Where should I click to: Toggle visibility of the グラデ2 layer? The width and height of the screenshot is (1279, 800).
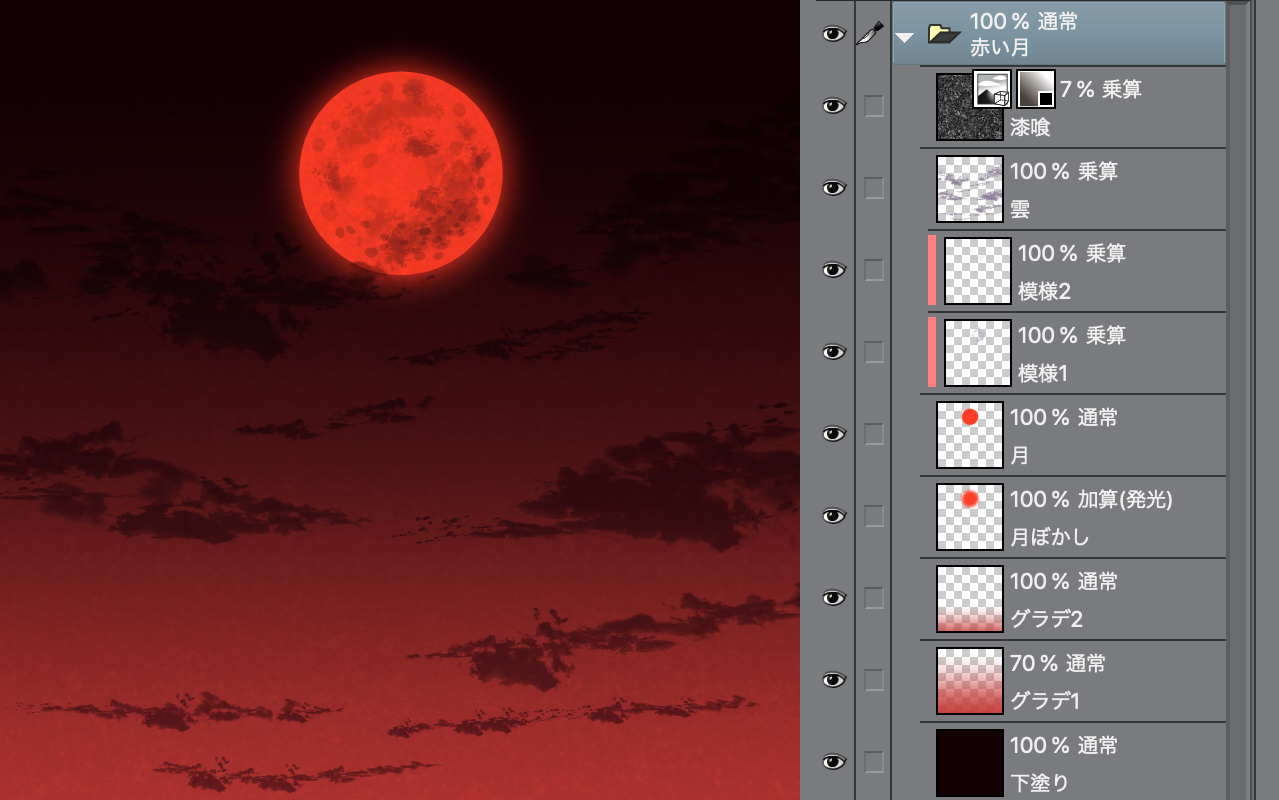(834, 598)
